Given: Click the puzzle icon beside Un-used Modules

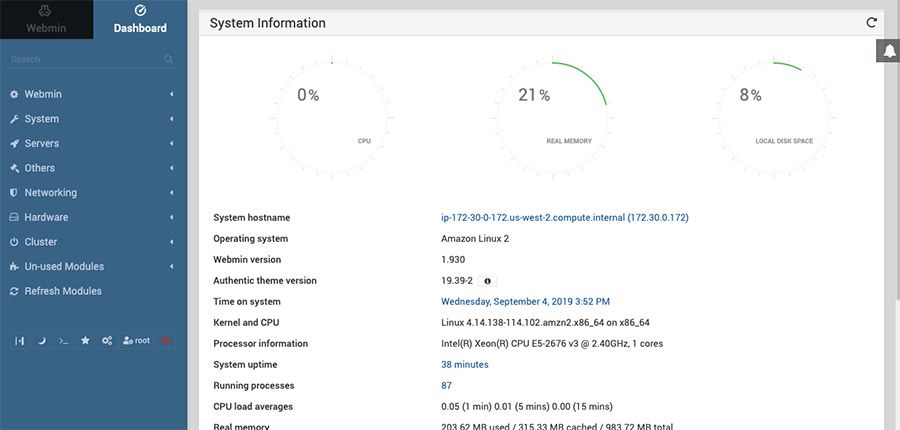Looking at the screenshot, I should click(x=14, y=266).
